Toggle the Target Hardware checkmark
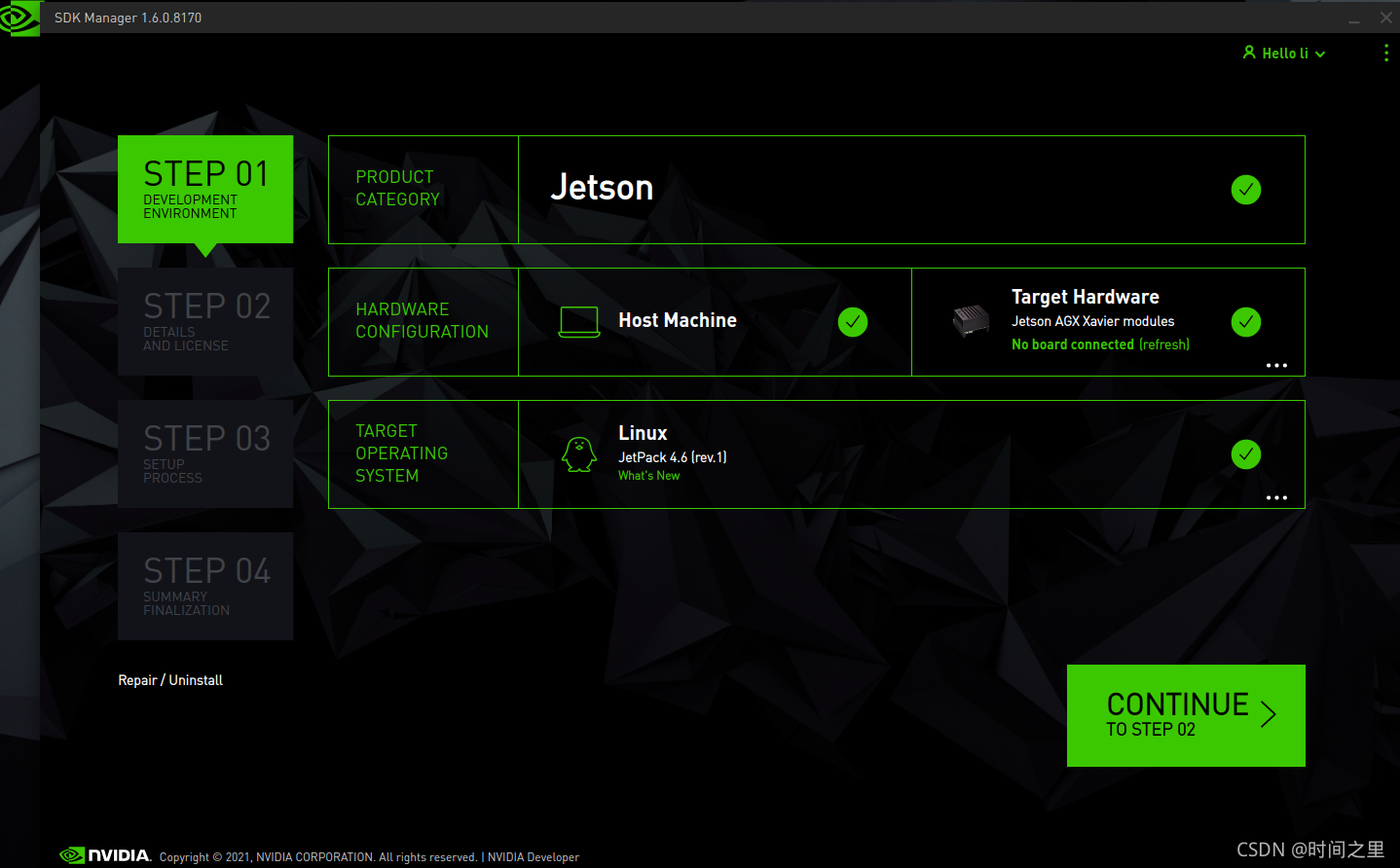Viewport: 1400px width, 868px height. tap(1246, 322)
